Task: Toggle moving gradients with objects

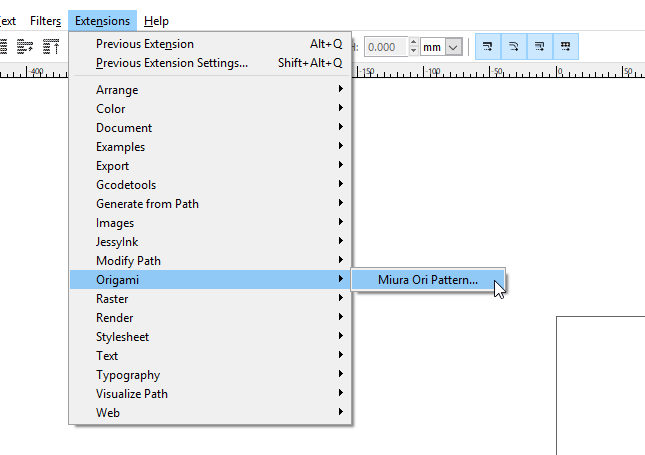Action: pos(540,47)
